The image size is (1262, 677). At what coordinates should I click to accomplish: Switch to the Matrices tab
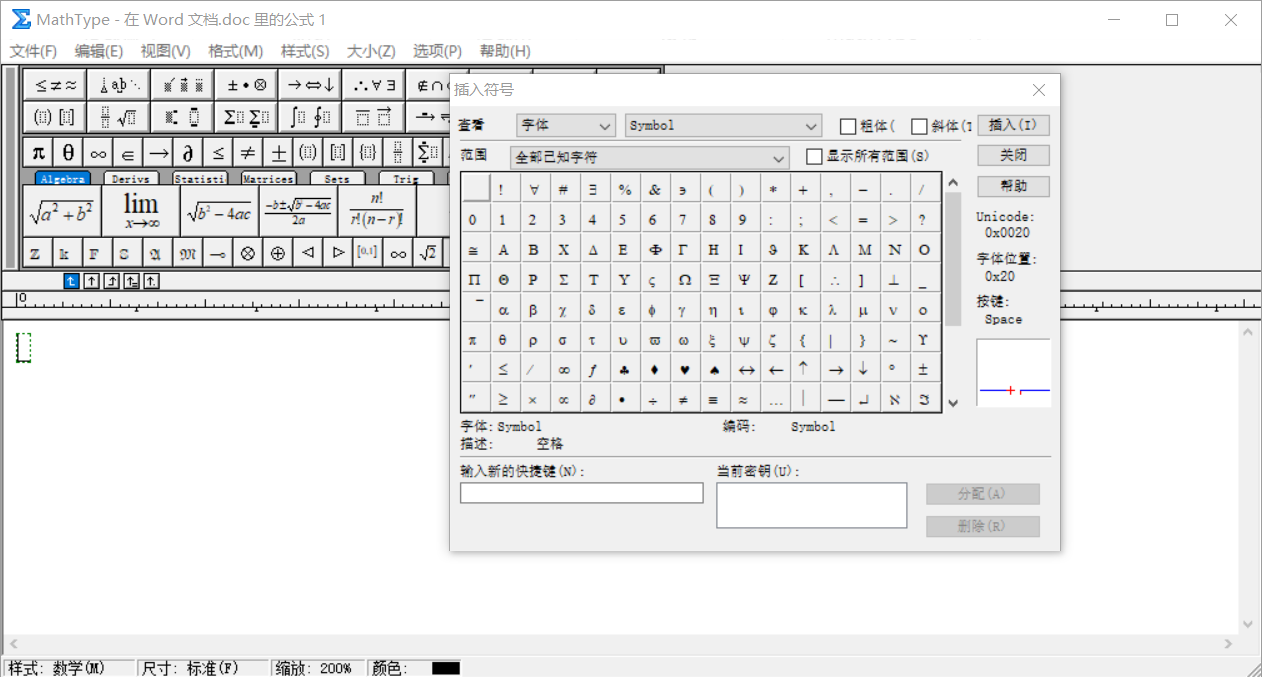267,178
